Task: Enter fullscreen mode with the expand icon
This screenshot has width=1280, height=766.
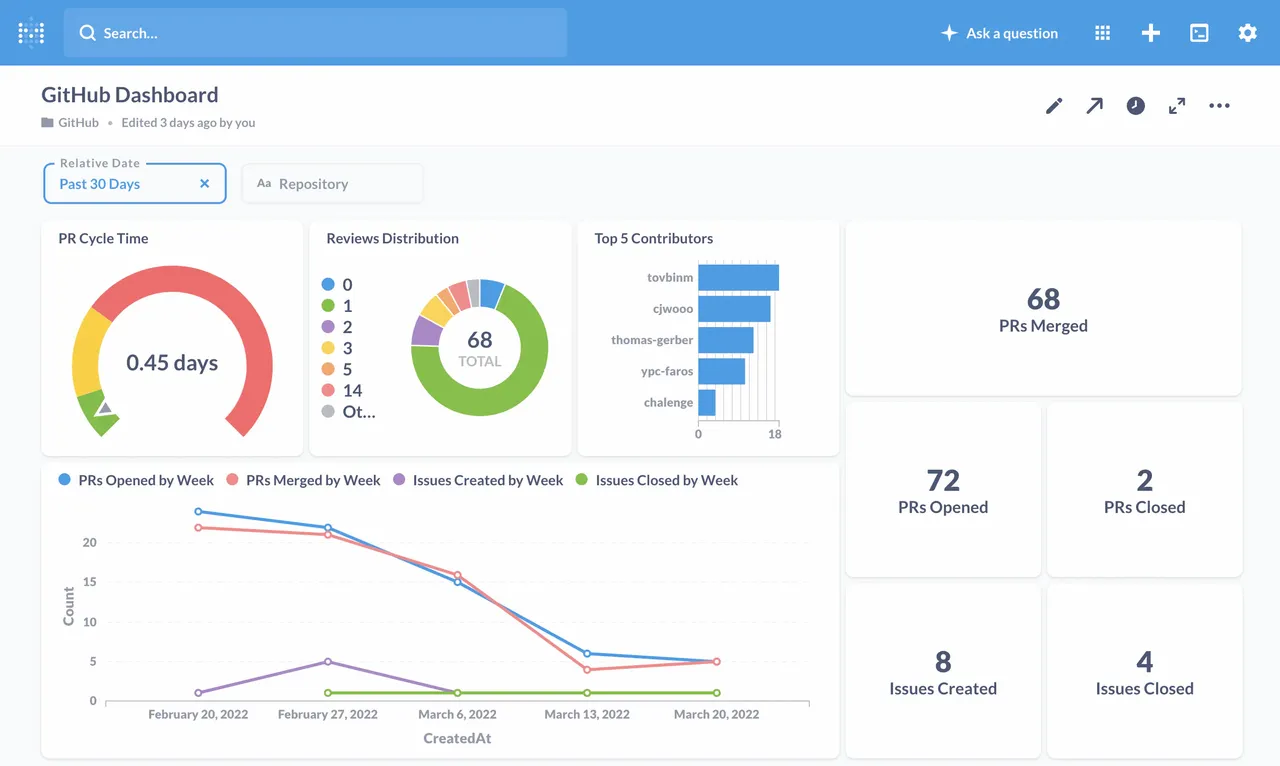Action: point(1177,105)
